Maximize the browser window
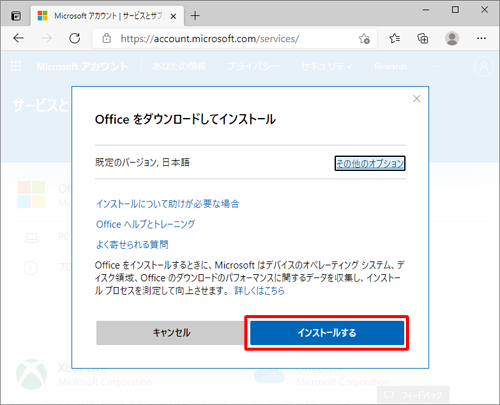 pos(455,10)
